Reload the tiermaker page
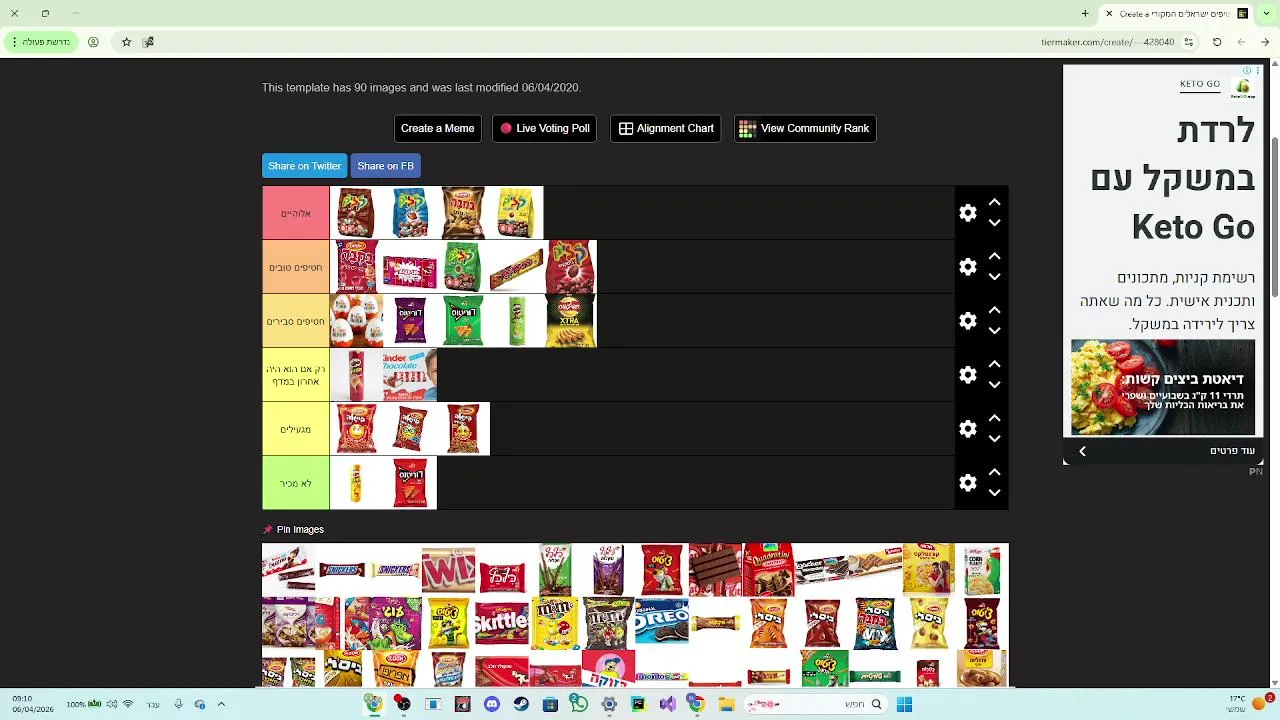 pyautogui.click(x=1217, y=42)
